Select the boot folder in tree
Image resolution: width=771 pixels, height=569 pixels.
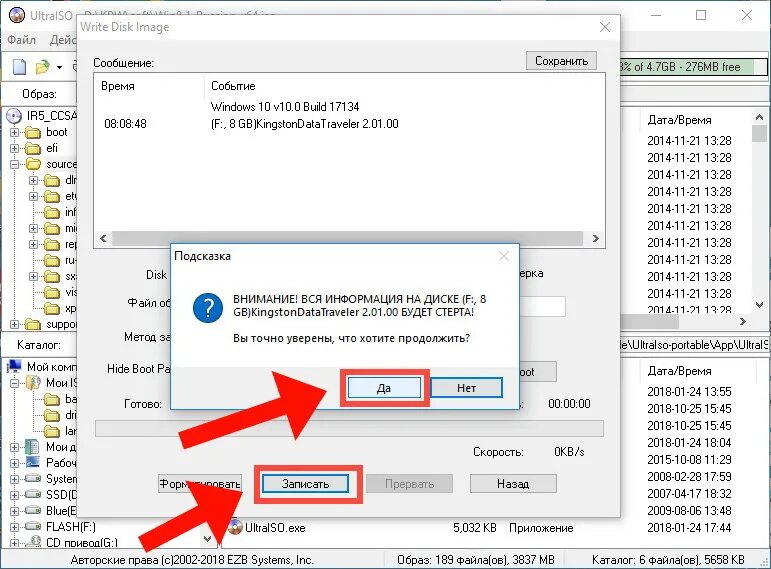pyautogui.click(x=56, y=132)
